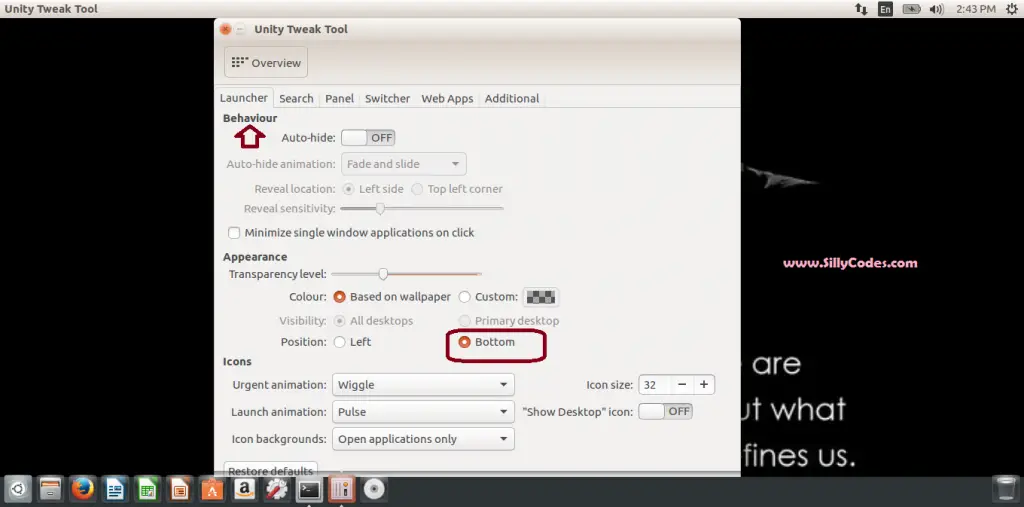Screen dimensions: 1024x507
Task: Enable Minimize single window applications on click
Action: click(x=234, y=233)
